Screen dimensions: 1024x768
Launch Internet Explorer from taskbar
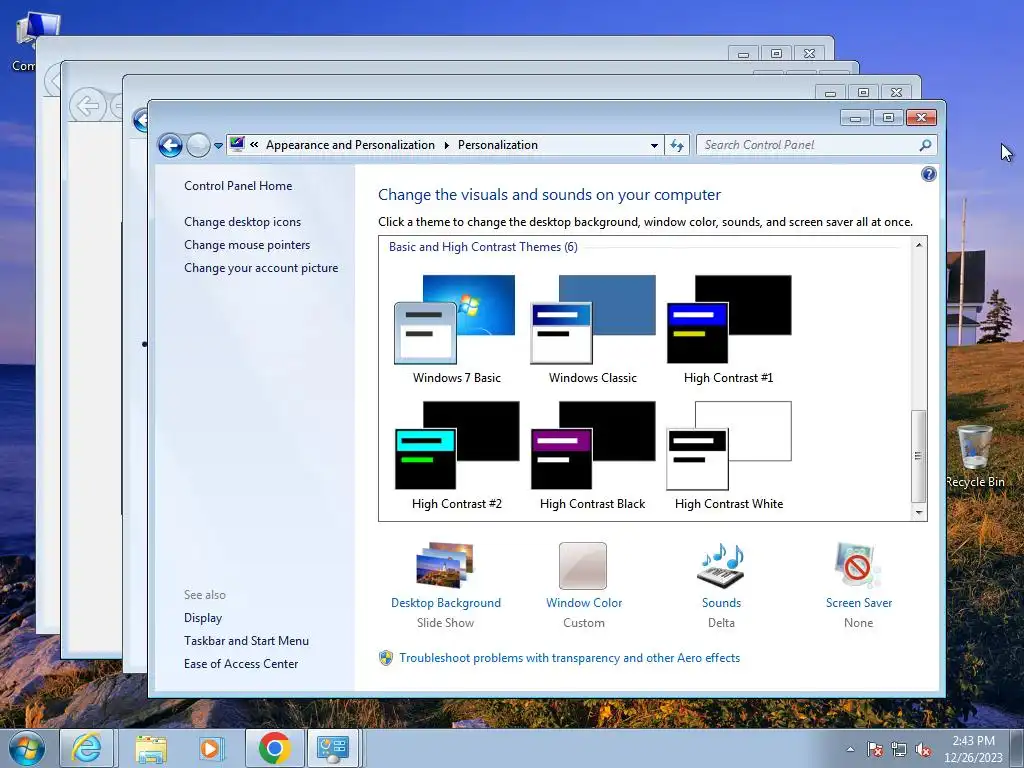point(87,748)
